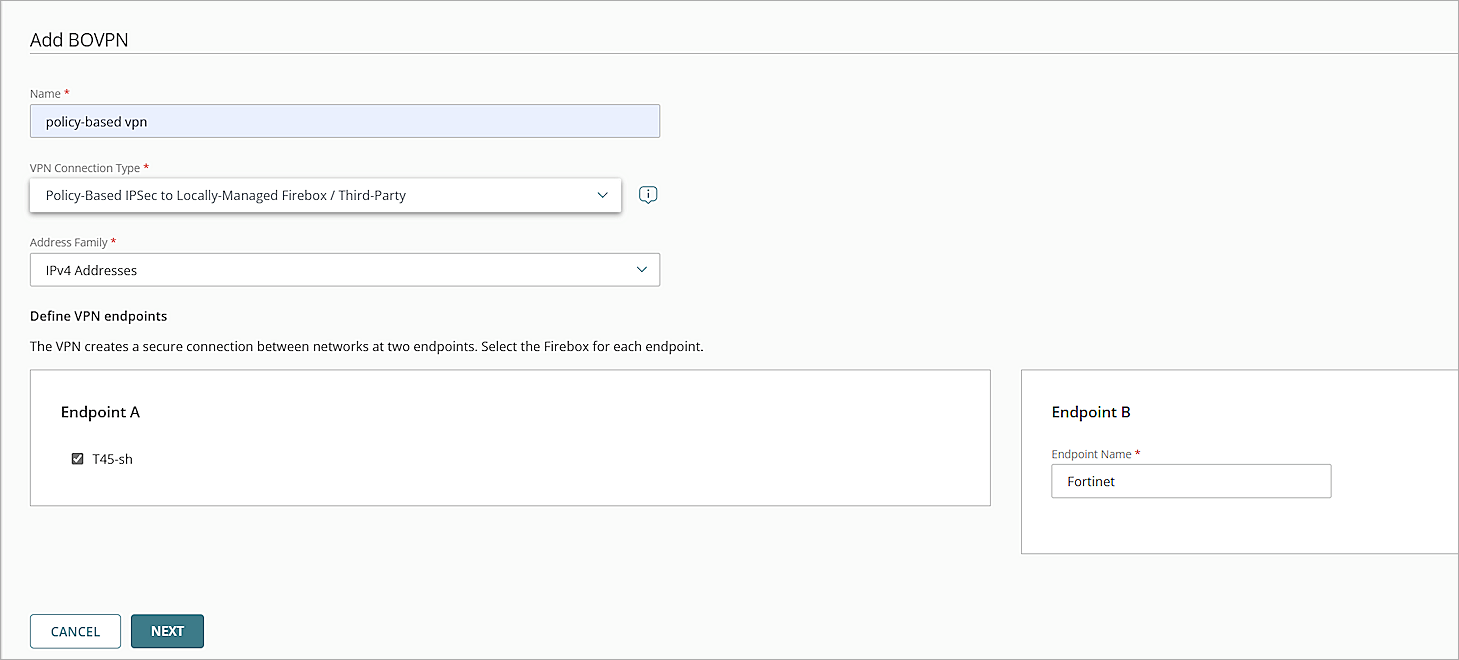Image resolution: width=1459 pixels, height=660 pixels.
Task: Uncheck the T45-sh Firebox under Endpoint A
Action: coord(77,458)
